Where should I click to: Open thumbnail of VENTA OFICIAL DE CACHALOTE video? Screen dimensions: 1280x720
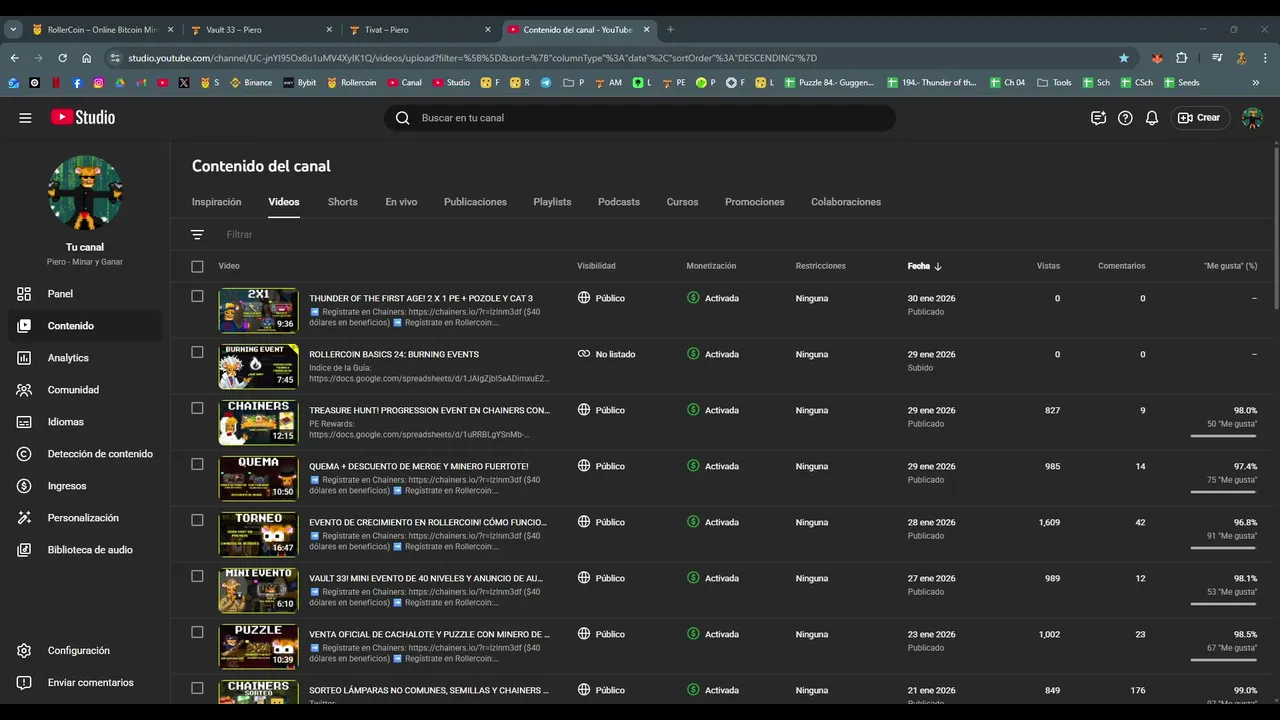tap(258, 646)
